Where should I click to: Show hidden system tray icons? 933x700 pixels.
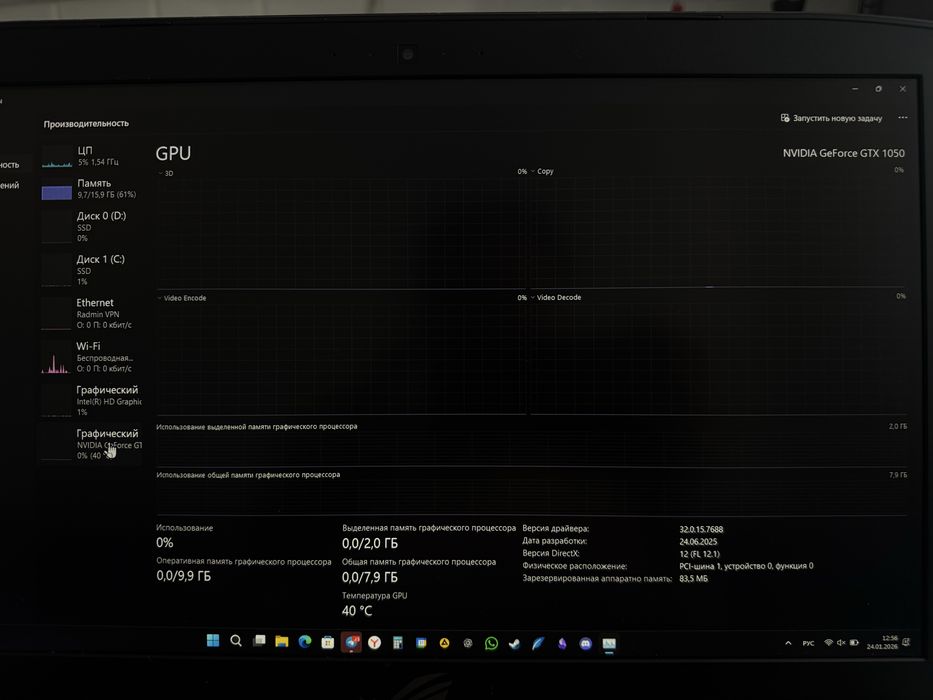788,643
